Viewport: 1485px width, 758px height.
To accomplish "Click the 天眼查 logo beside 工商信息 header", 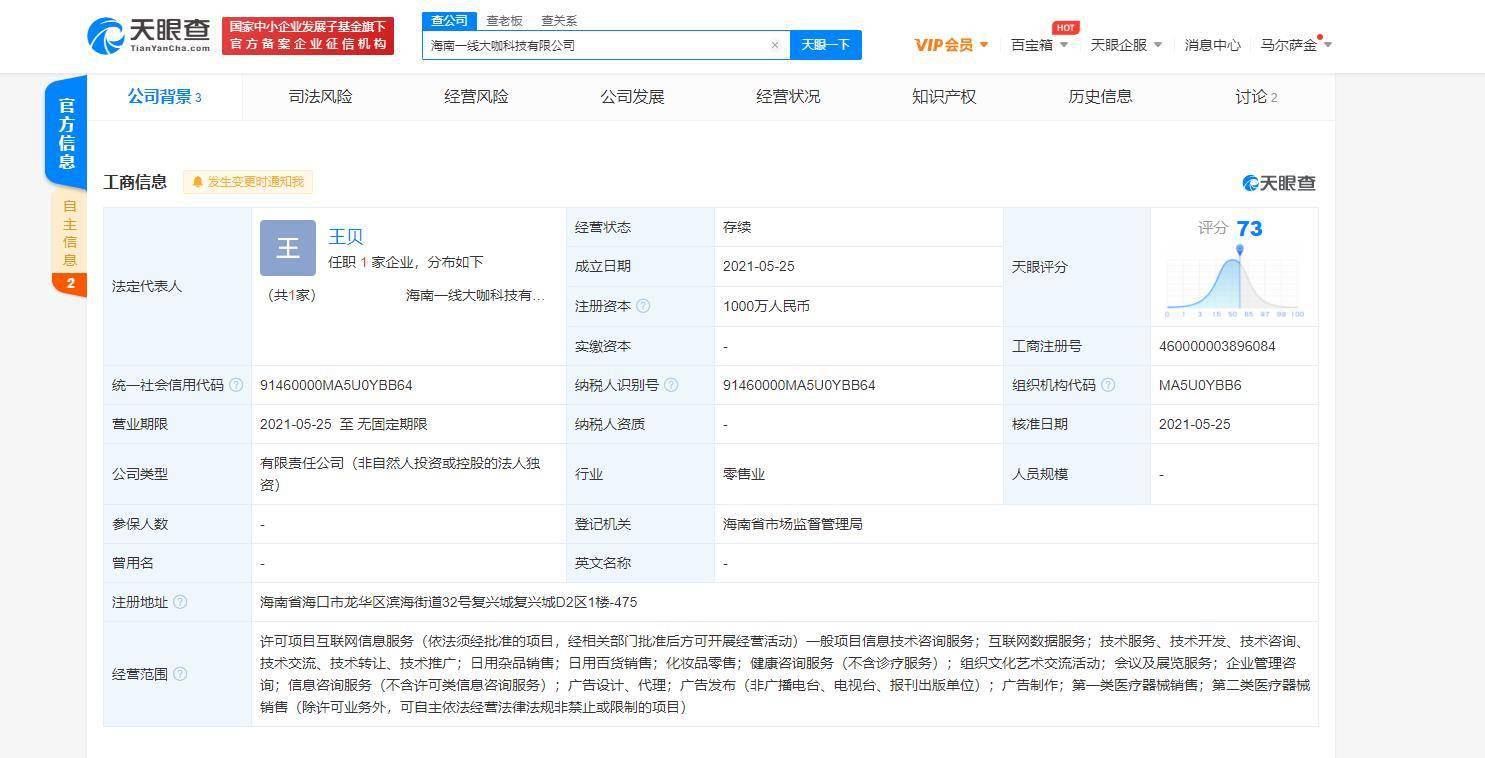I will [x=1279, y=183].
